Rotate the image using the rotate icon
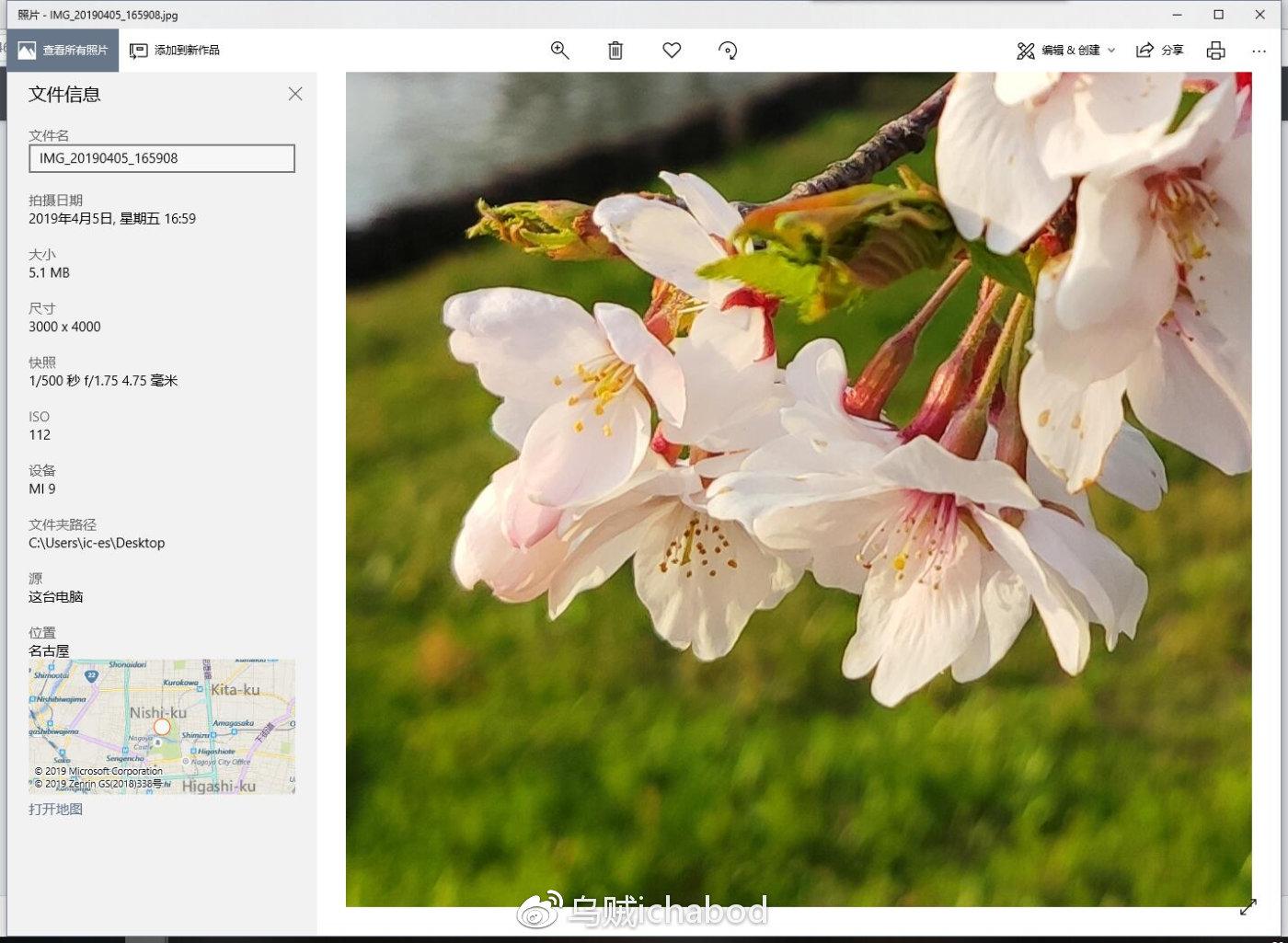 point(728,51)
